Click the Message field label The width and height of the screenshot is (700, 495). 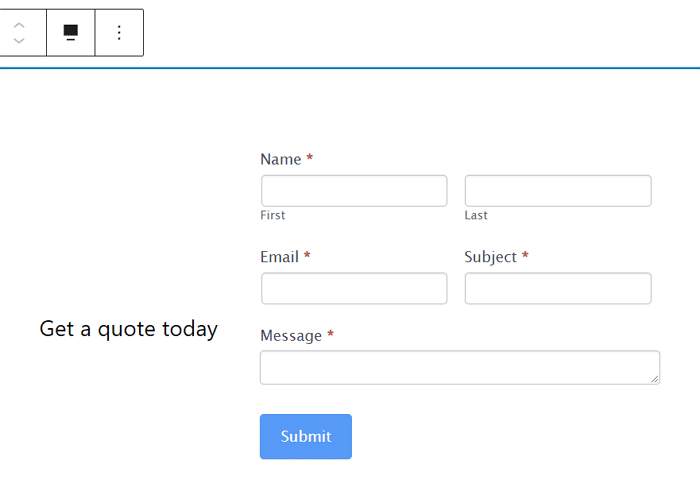(x=290, y=336)
